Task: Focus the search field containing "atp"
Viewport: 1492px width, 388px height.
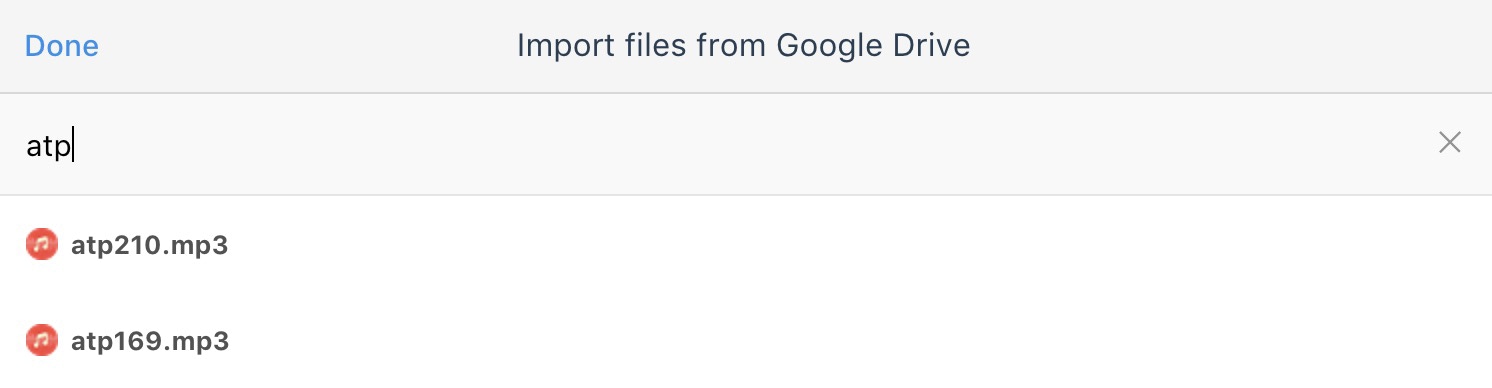Action: pos(746,144)
